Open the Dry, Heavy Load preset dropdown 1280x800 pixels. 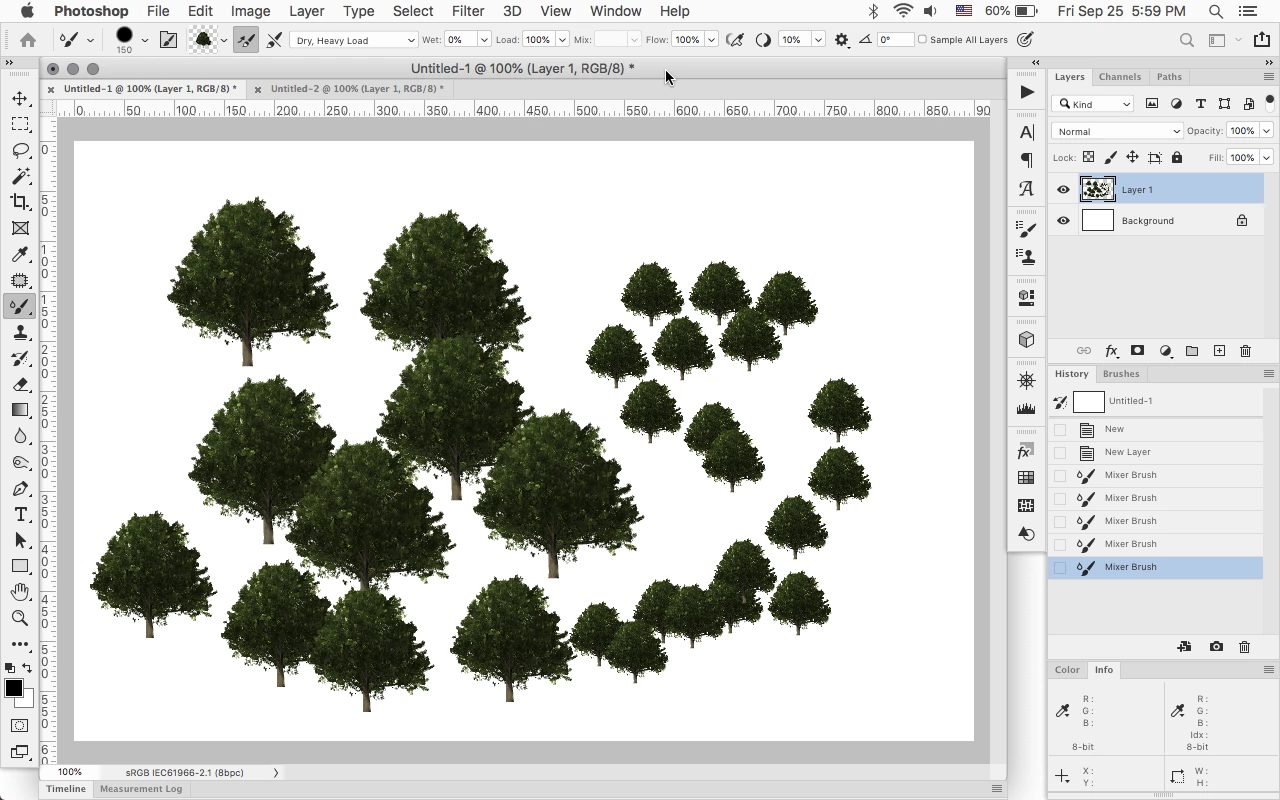(x=354, y=40)
